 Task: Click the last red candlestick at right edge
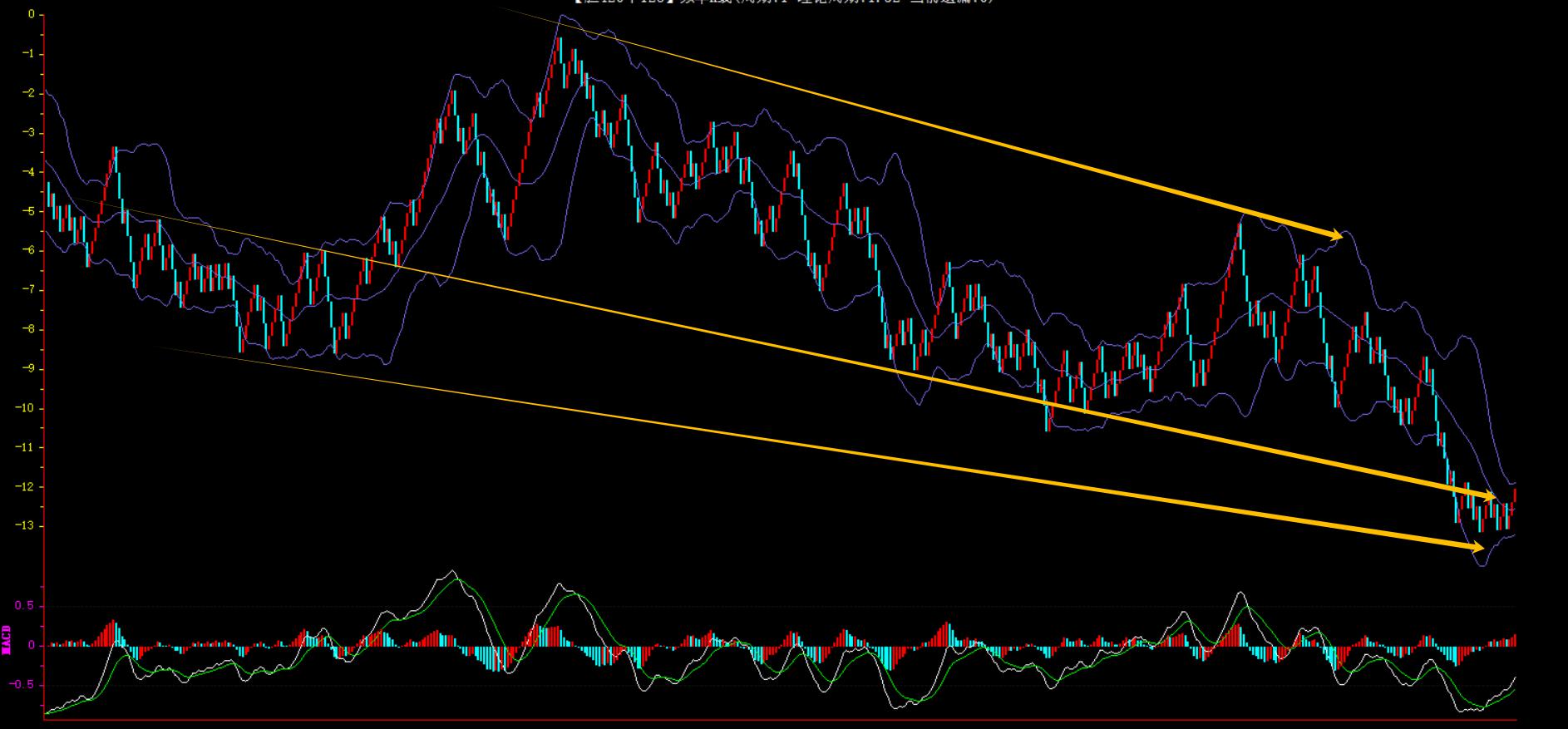pos(1515,497)
